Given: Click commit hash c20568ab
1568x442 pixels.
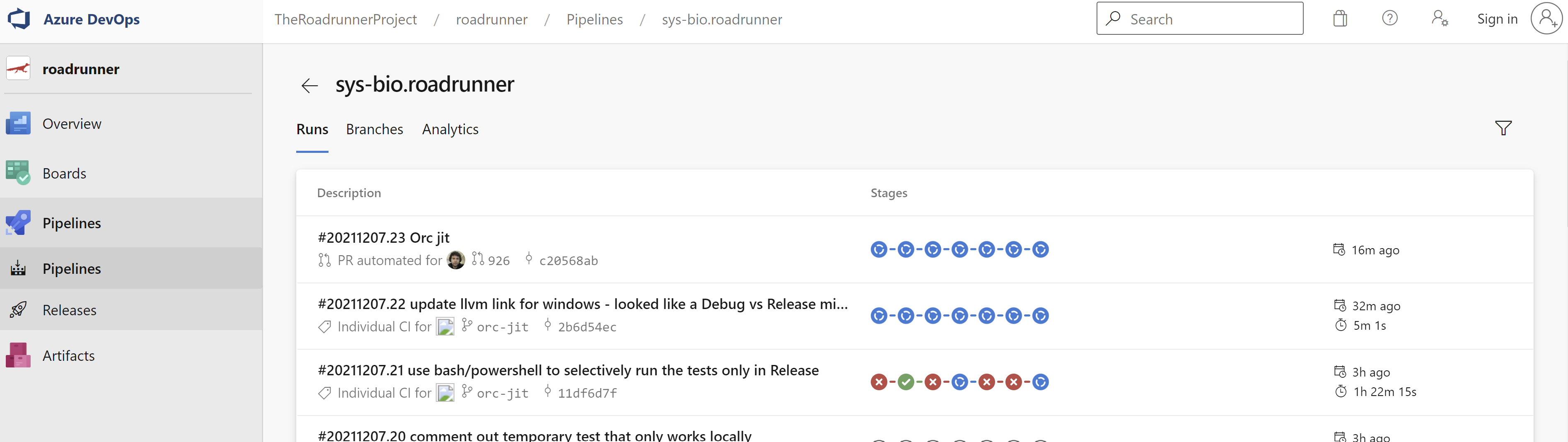Looking at the screenshot, I should click(568, 261).
